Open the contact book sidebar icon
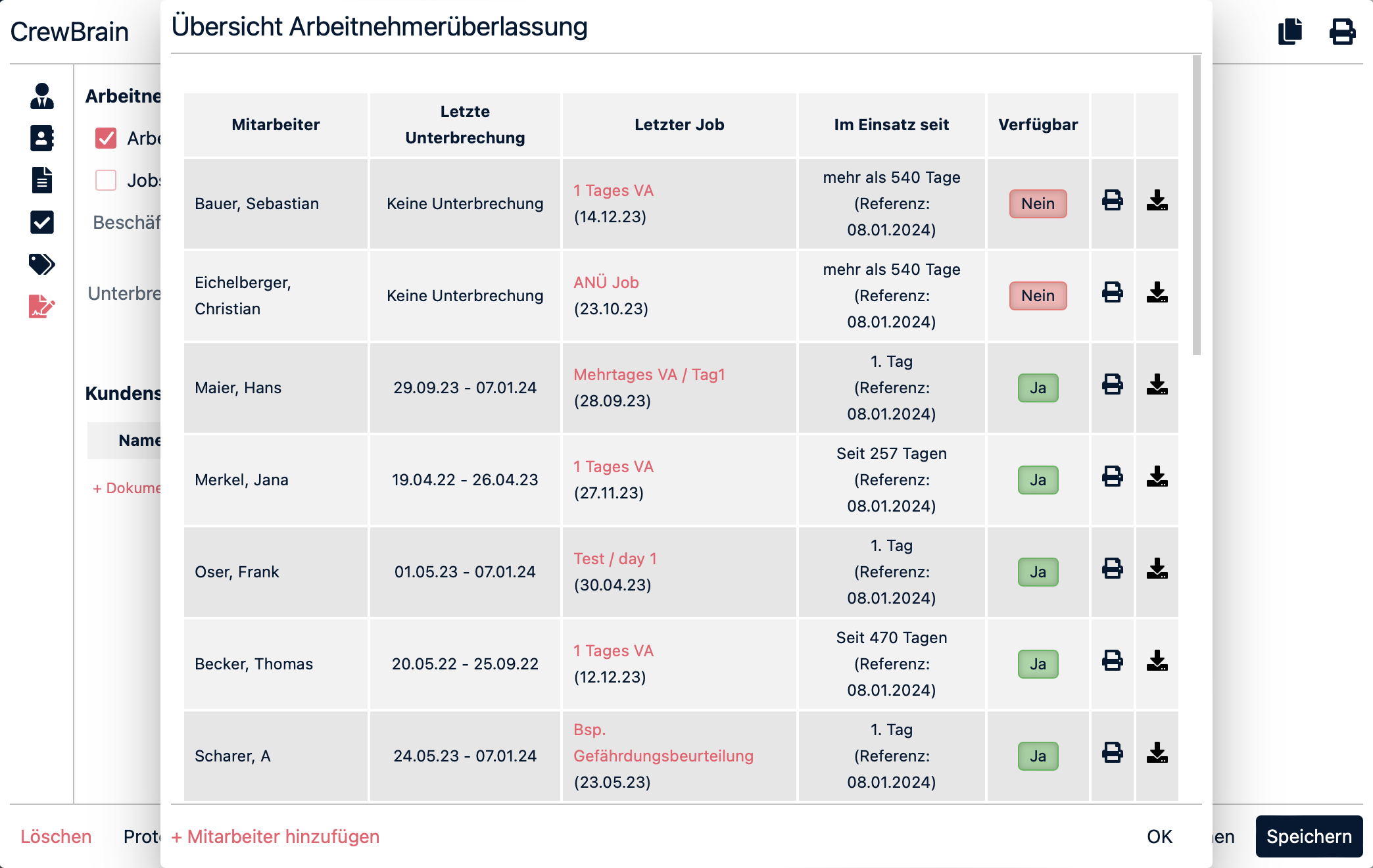This screenshot has height=868, width=1373. [42, 138]
